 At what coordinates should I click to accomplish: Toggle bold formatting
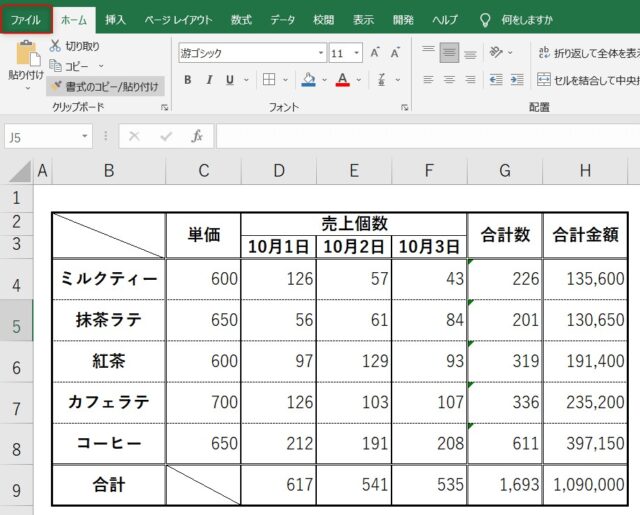(187, 80)
